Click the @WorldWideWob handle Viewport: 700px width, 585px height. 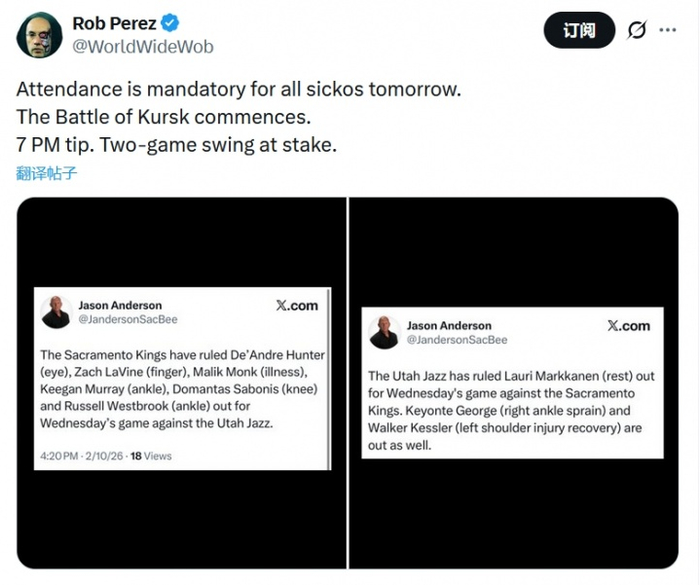(142, 46)
